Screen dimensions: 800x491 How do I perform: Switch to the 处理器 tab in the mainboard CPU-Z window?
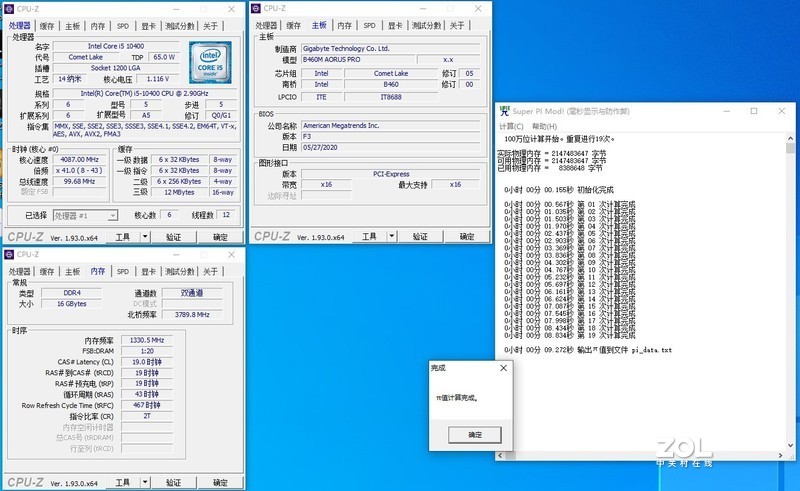pos(266,26)
